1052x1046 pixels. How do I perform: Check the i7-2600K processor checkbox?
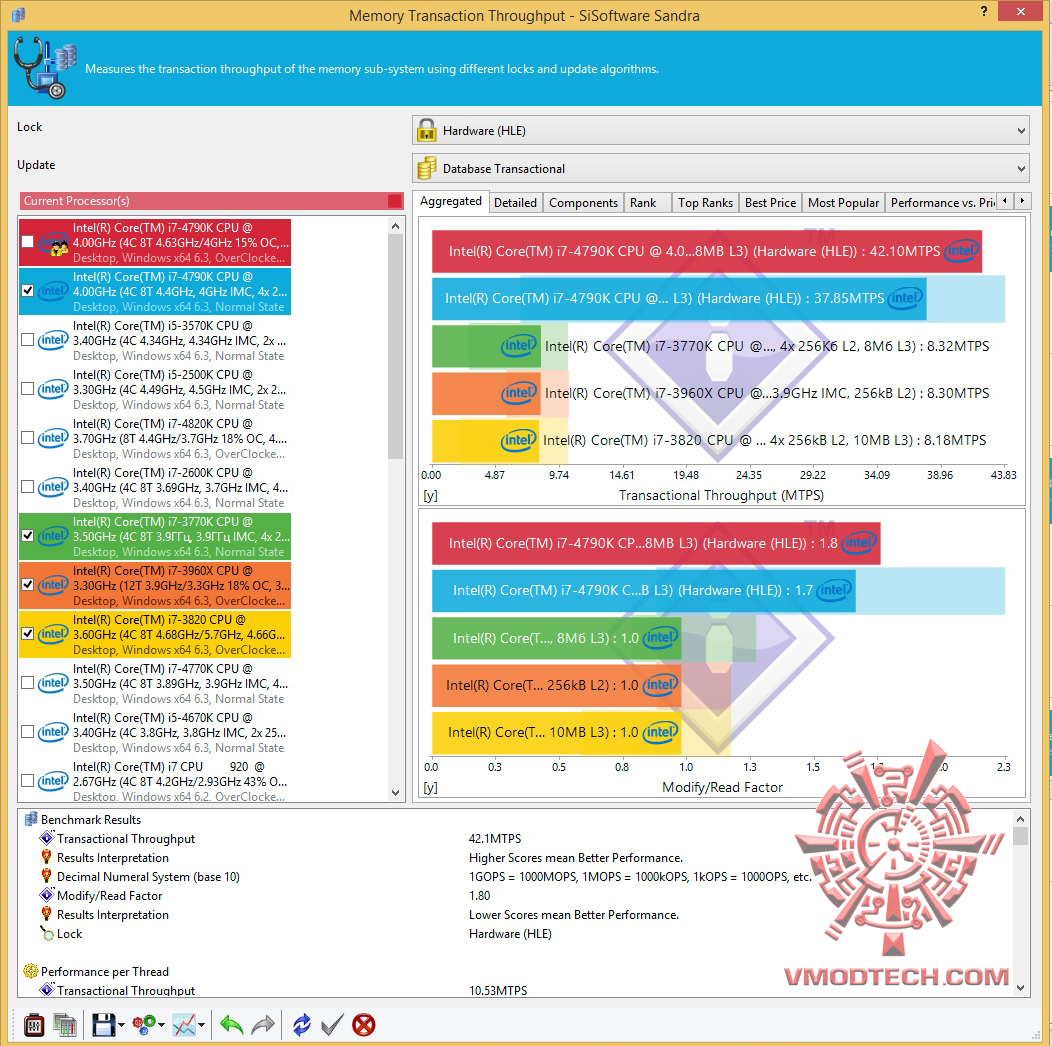(x=28, y=486)
